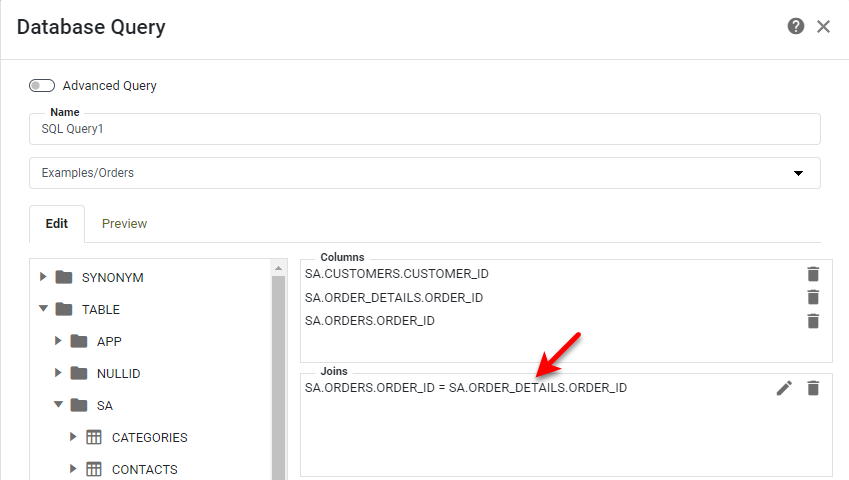The width and height of the screenshot is (849, 480).
Task: Delete the SA.CUSTOMERS.CUSTOMER_ID column
Action: pos(813,274)
